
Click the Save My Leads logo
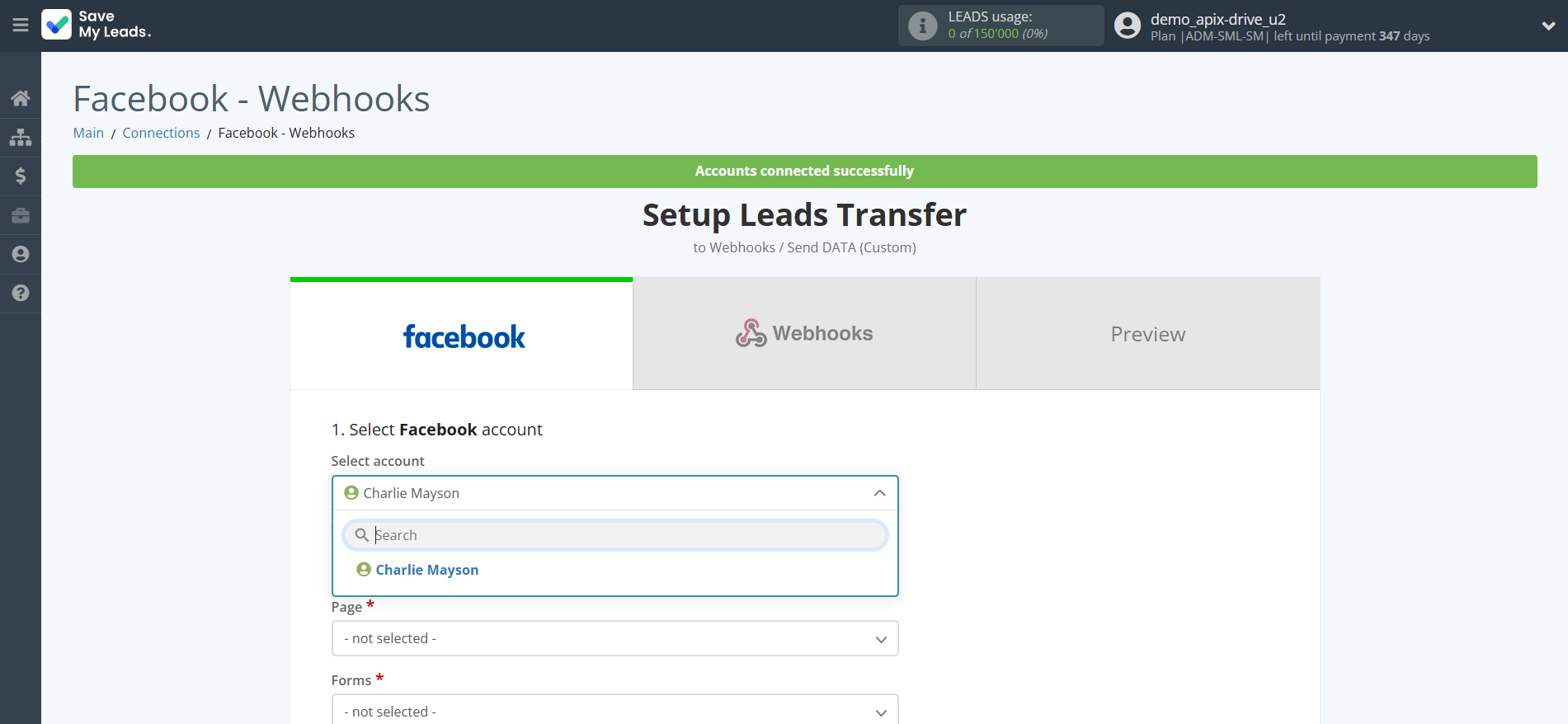96,25
